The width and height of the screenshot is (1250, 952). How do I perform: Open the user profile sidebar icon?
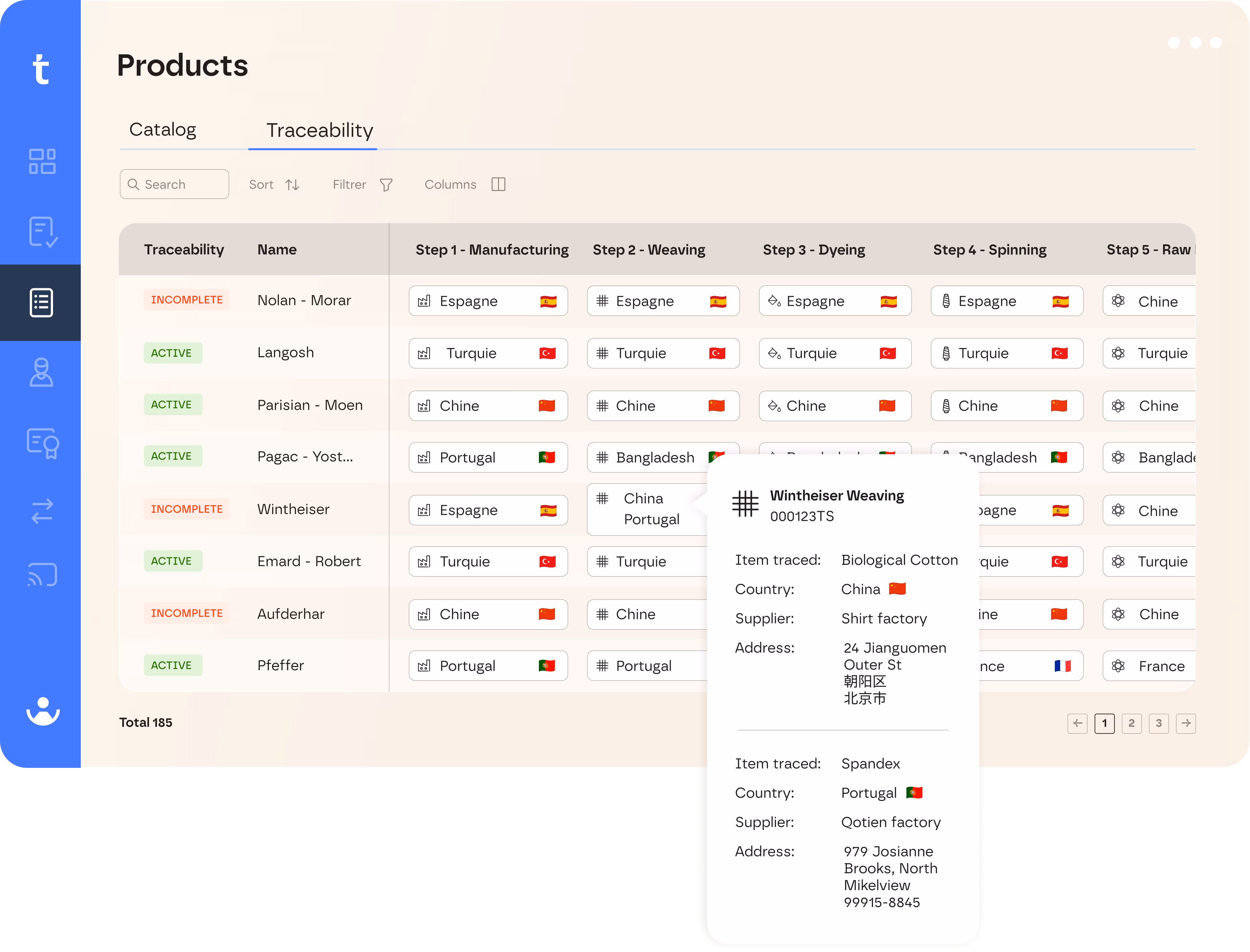(x=41, y=372)
